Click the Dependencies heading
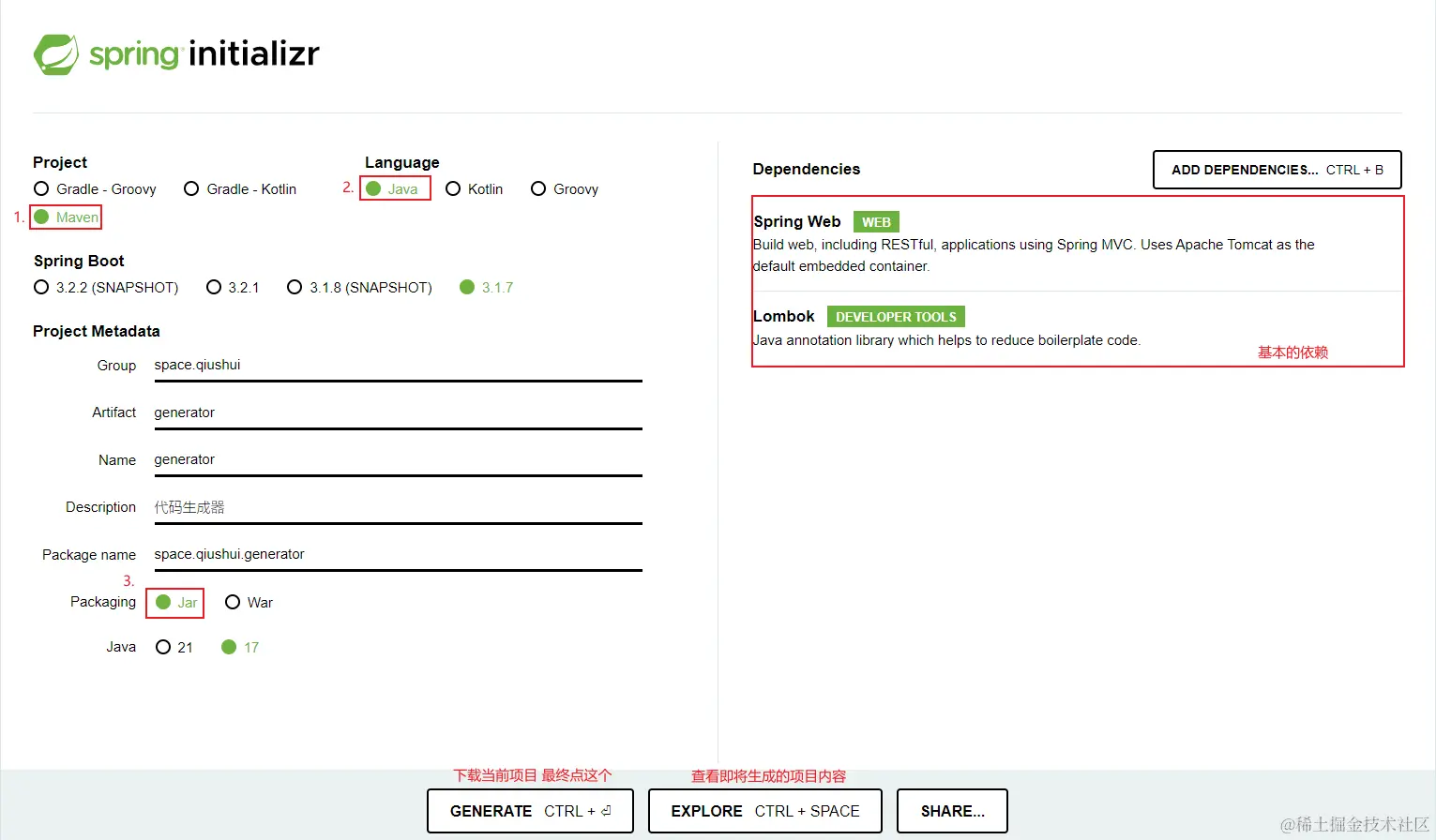The width and height of the screenshot is (1436, 840). point(806,170)
